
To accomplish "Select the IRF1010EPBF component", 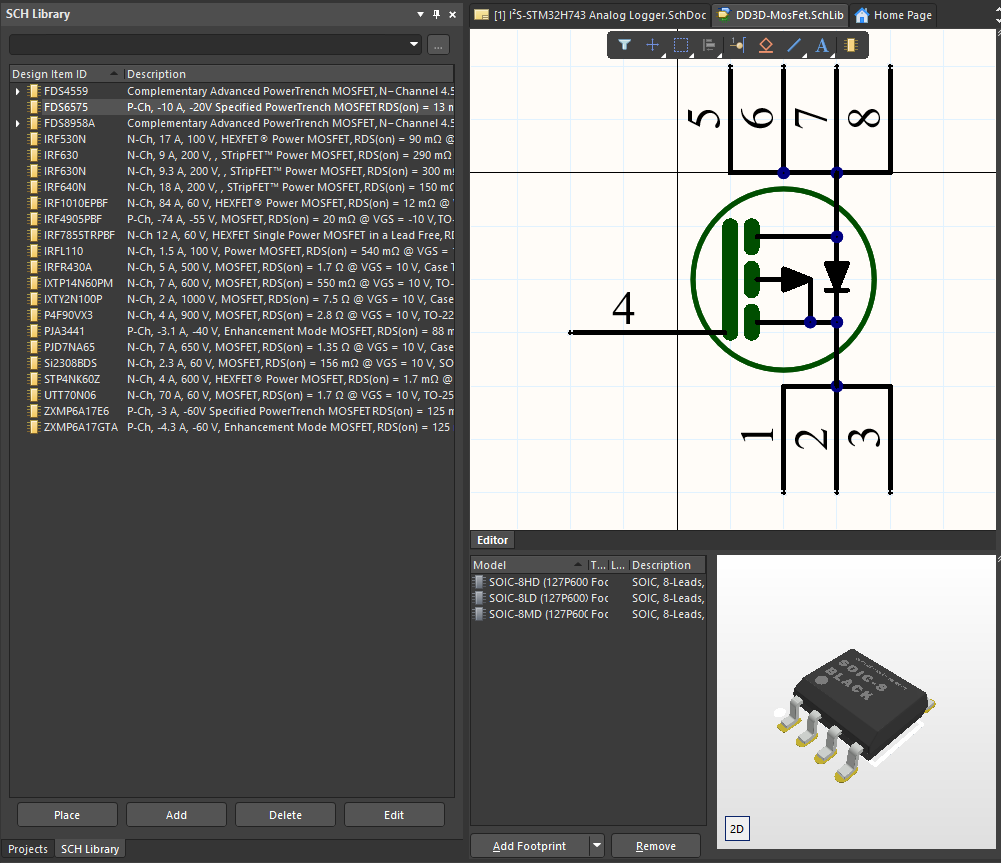I will coord(232,203).
